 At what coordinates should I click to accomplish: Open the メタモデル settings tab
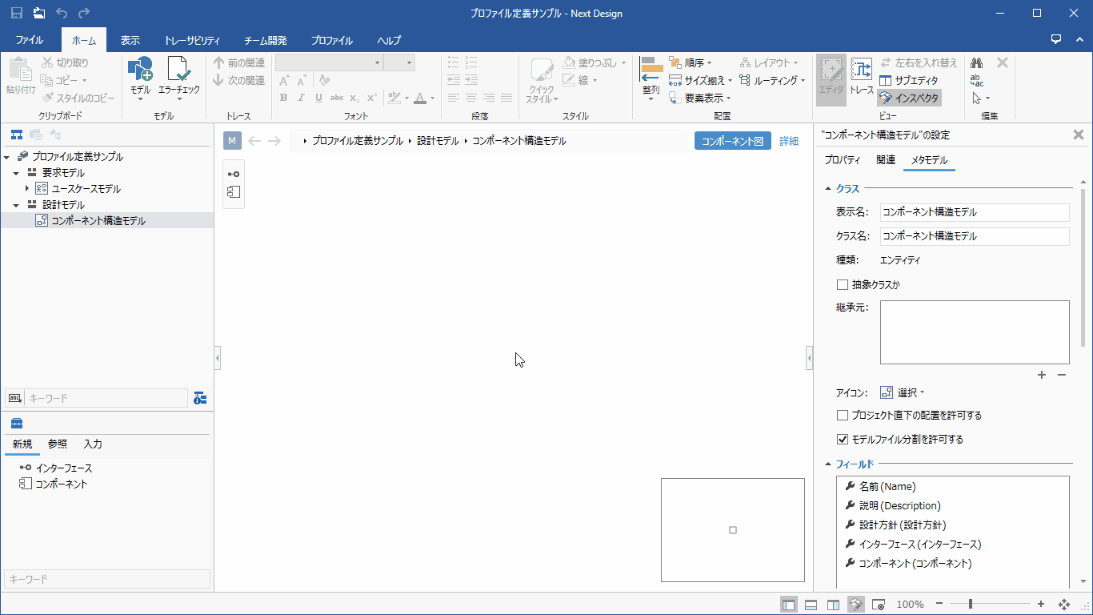point(928,158)
